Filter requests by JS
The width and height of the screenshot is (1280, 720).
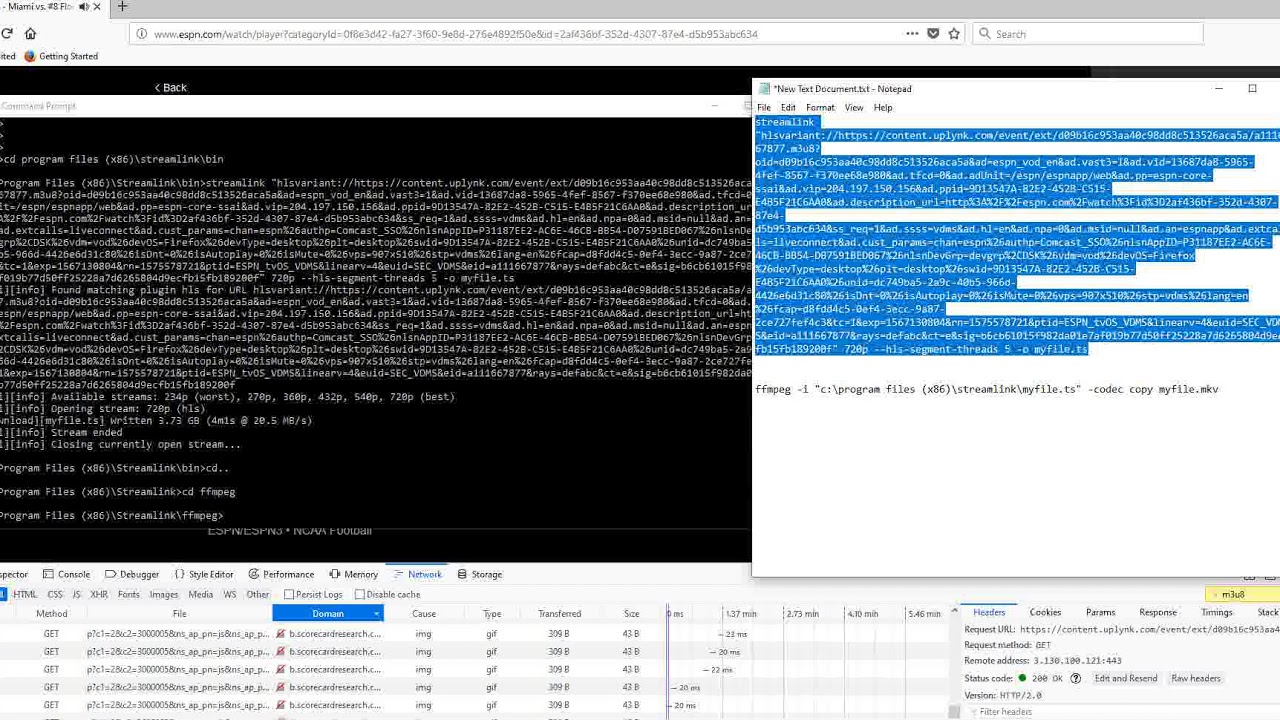pyautogui.click(x=76, y=595)
